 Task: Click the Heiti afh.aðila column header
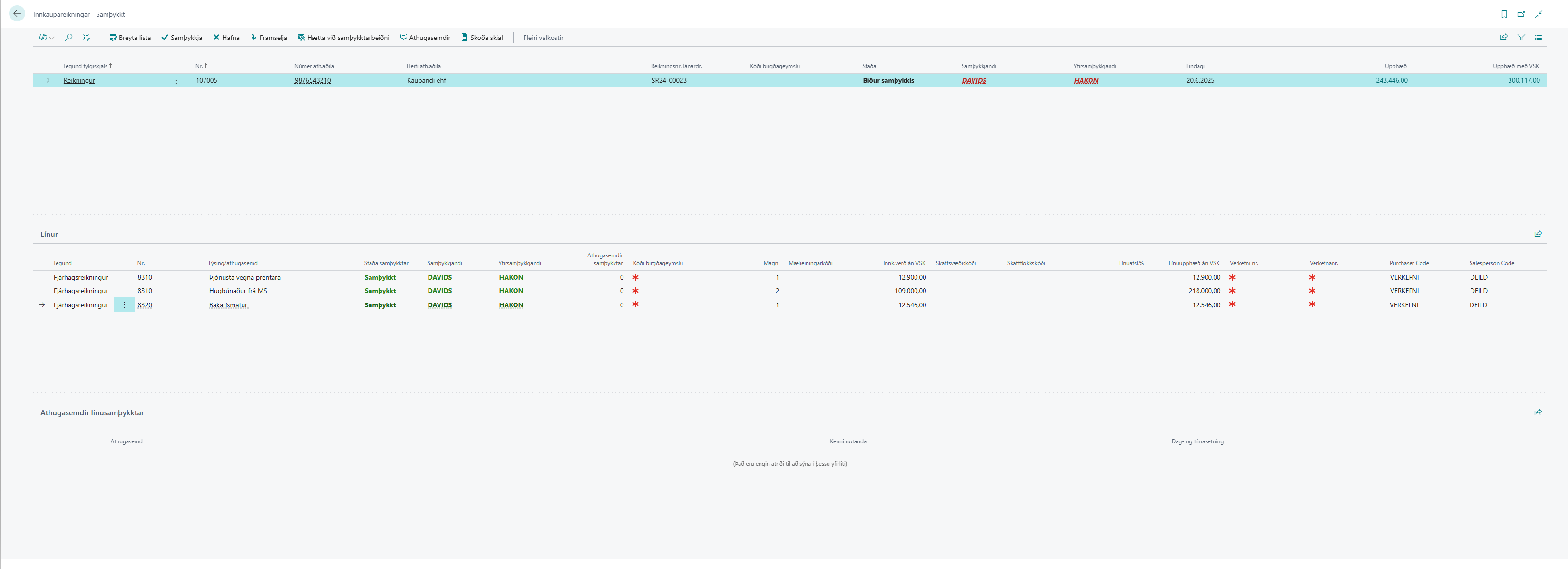pos(424,66)
